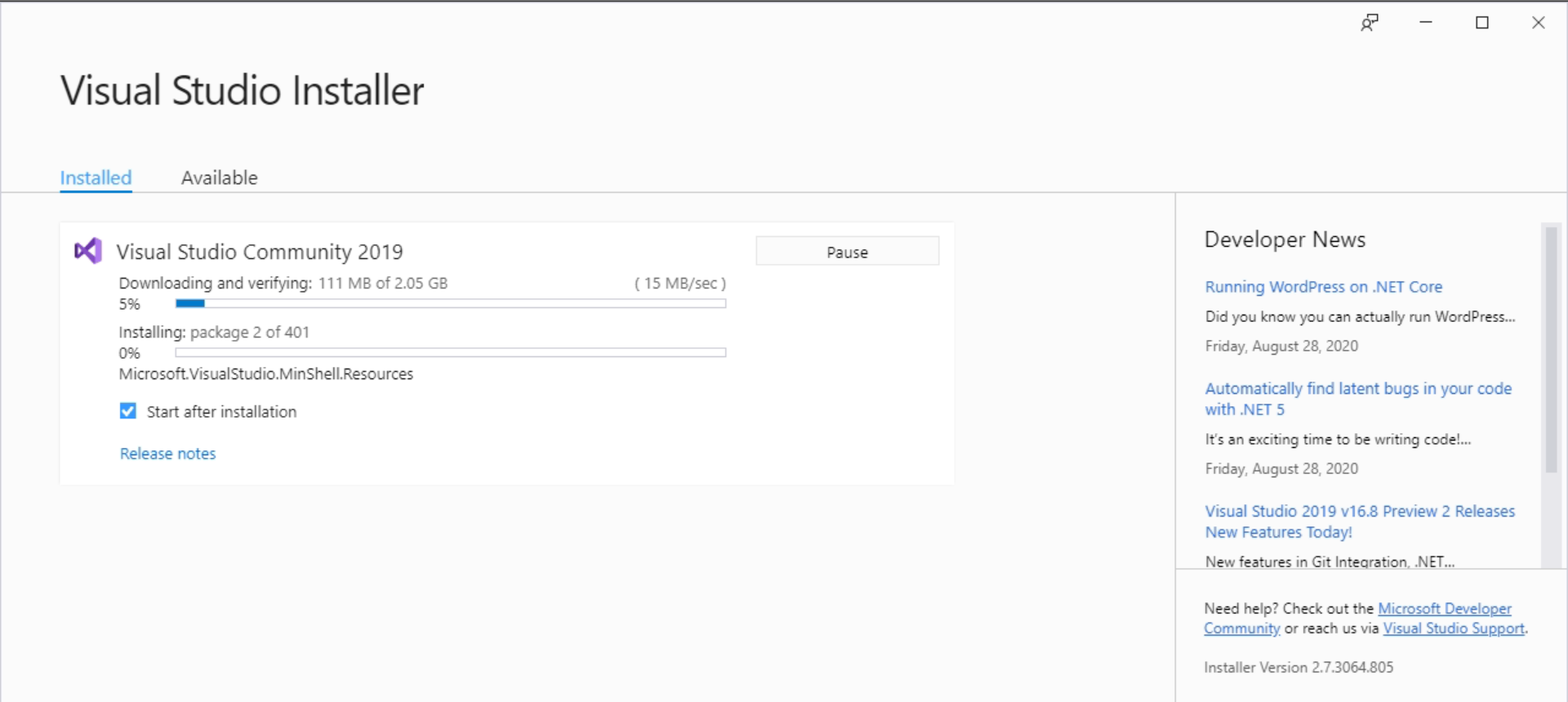Click the 111 MB of 2.05 GB download status
This screenshot has width=1568, height=702.
pyautogui.click(x=383, y=284)
